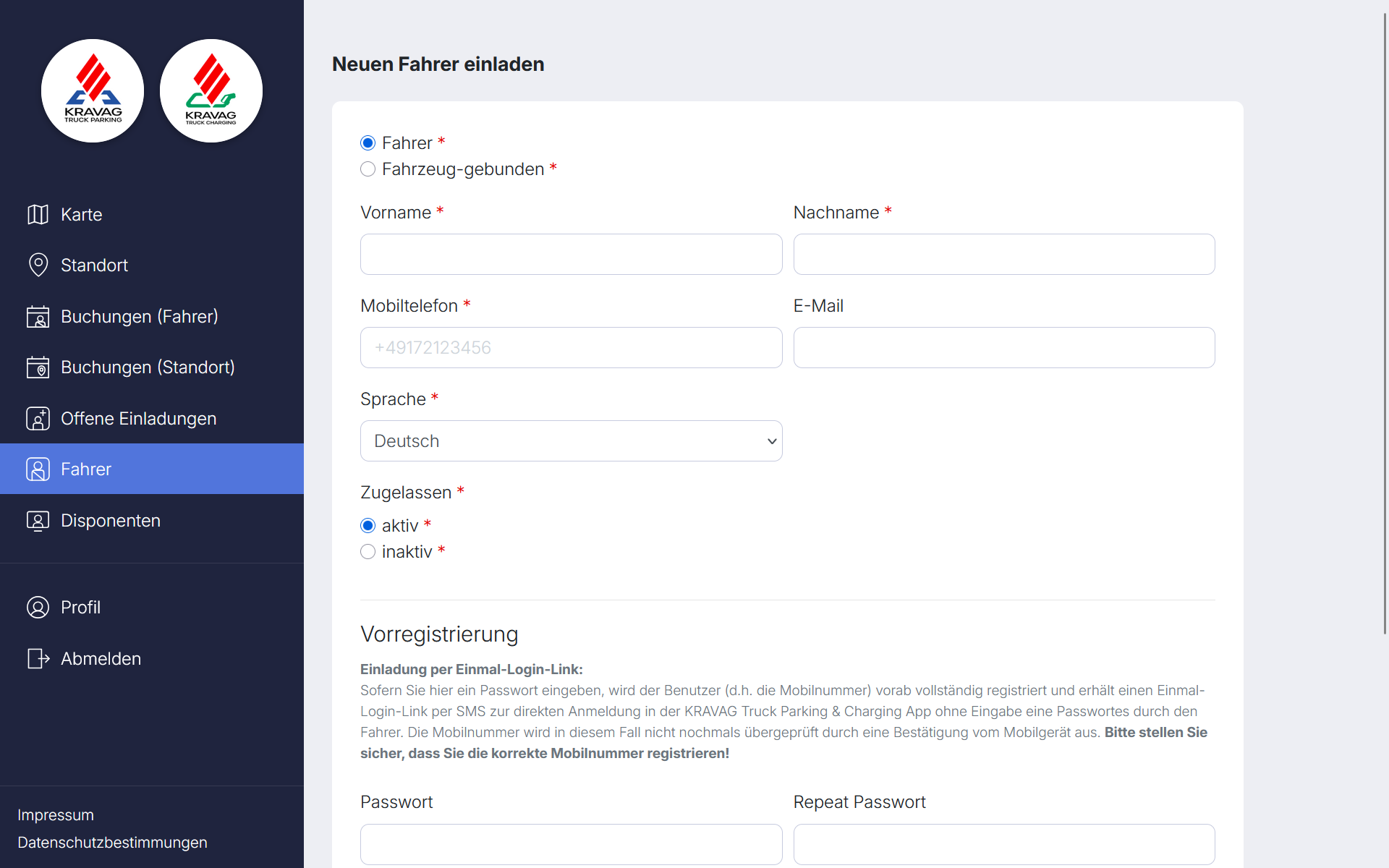Viewport: 1389px width, 868px height.
Task: Open the Impressum link
Action: pyautogui.click(x=56, y=814)
